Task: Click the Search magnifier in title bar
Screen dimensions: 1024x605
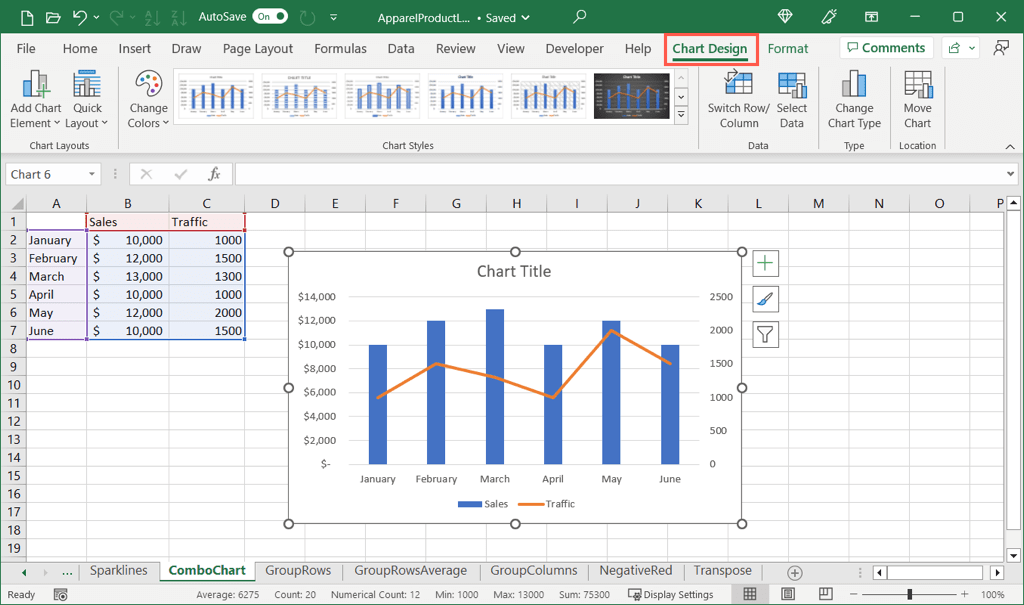Action: (x=580, y=17)
